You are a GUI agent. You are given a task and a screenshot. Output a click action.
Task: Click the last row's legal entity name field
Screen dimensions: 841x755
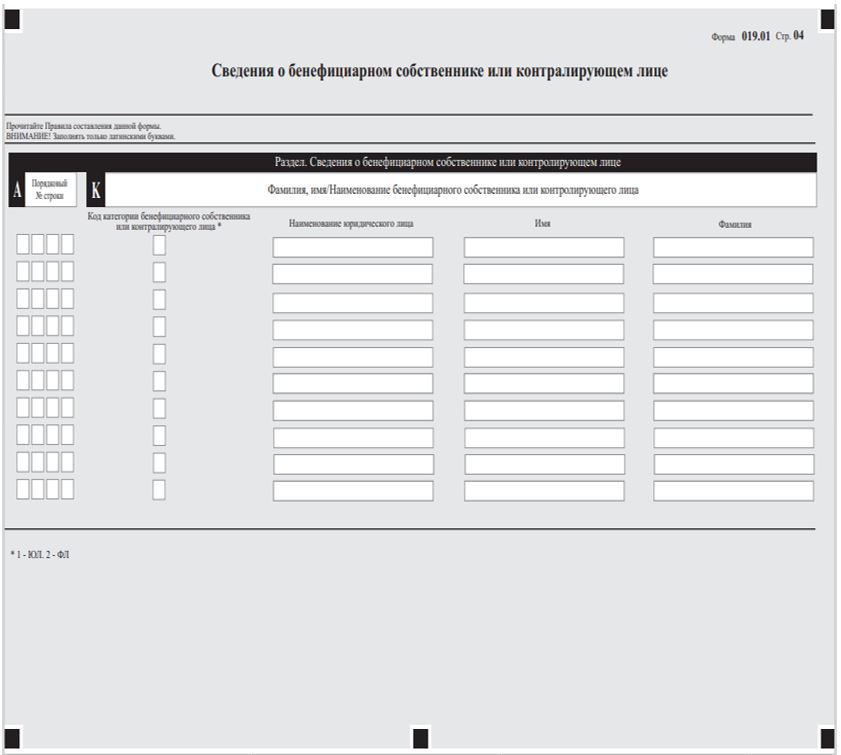pyautogui.click(x=352, y=491)
